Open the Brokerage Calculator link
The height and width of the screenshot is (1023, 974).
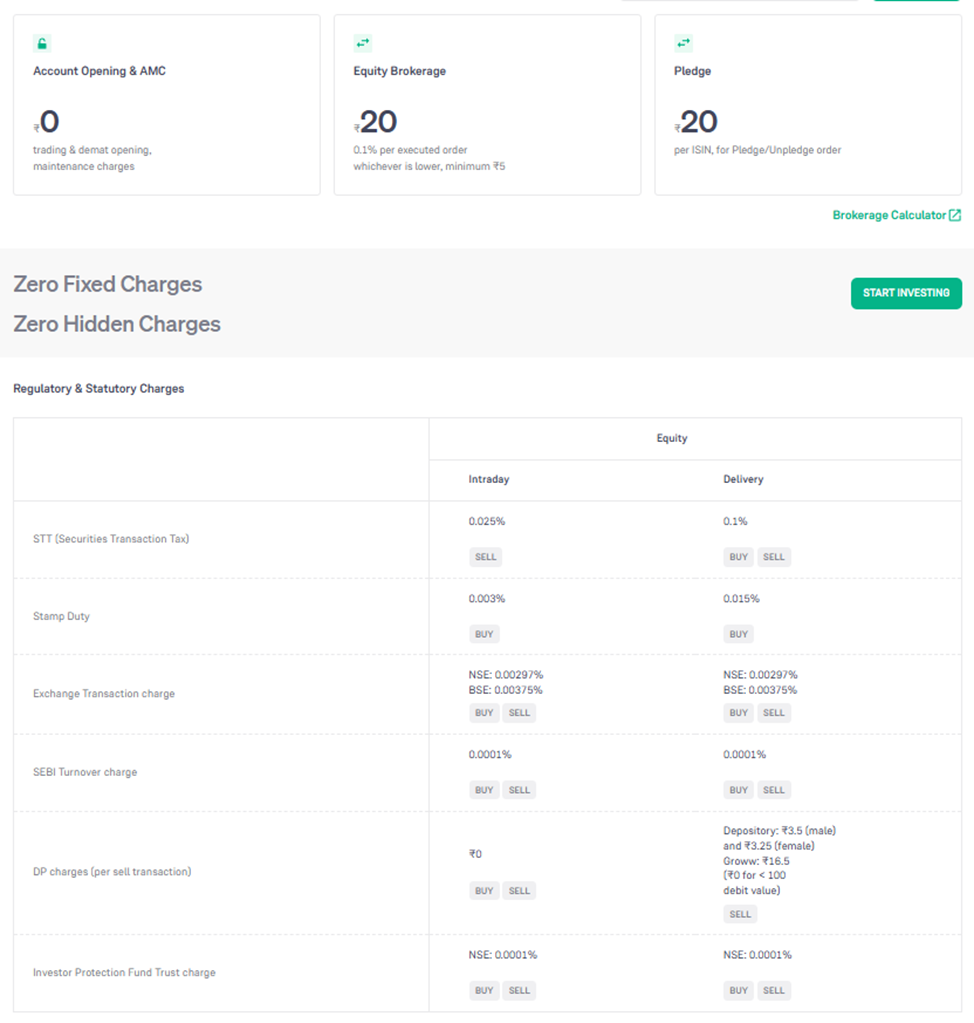tap(889, 215)
